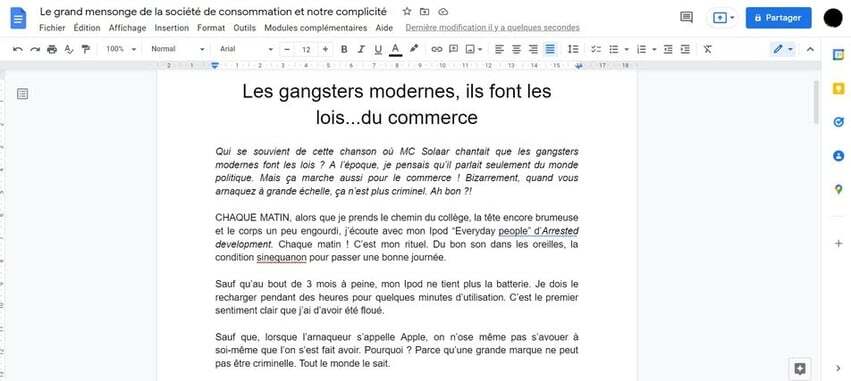Insert a link
851x381 pixels.
(x=437, y=49)
